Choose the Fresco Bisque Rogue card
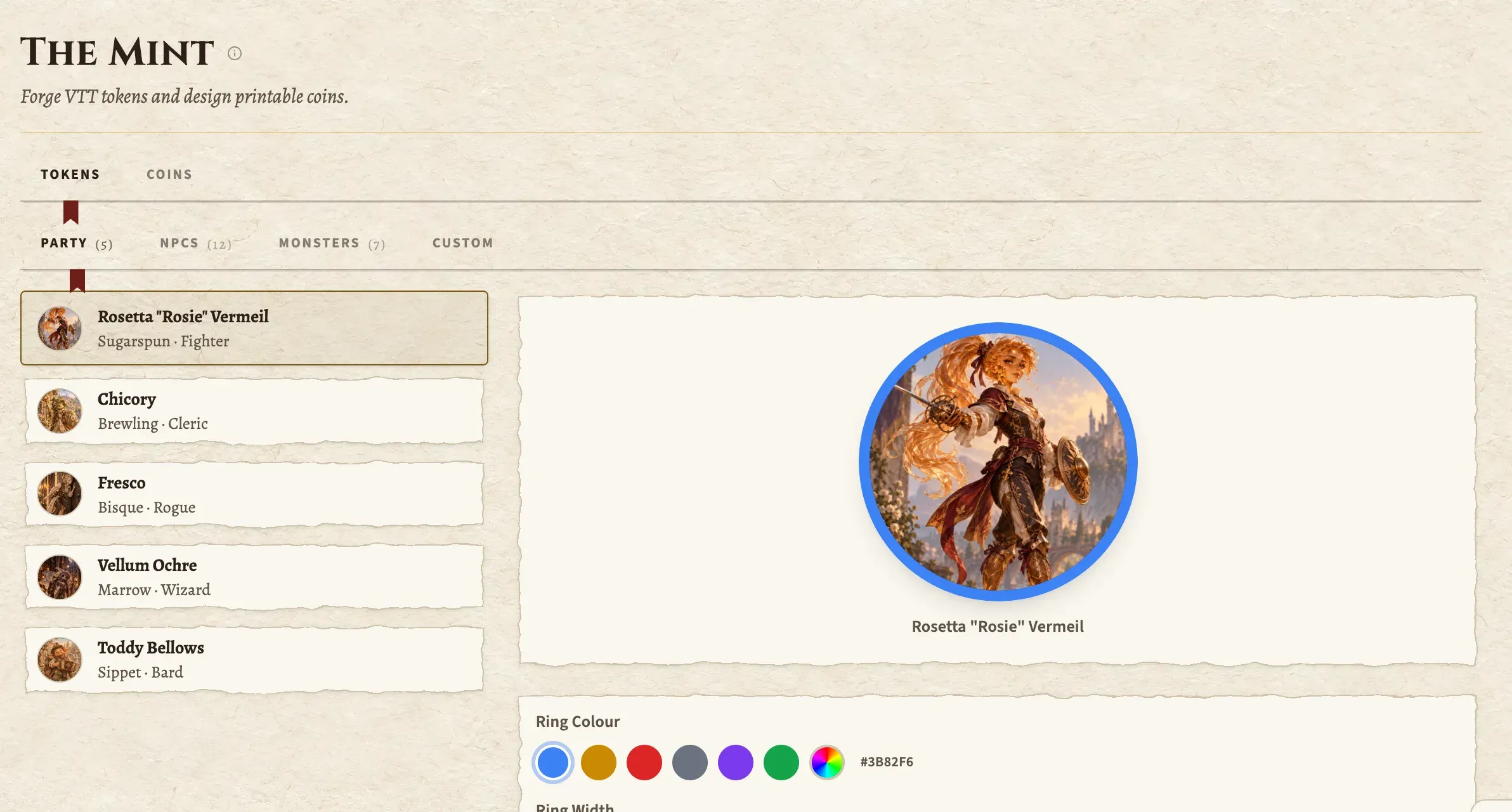This screenshot has height=812, width=1512. click(254, 494)
